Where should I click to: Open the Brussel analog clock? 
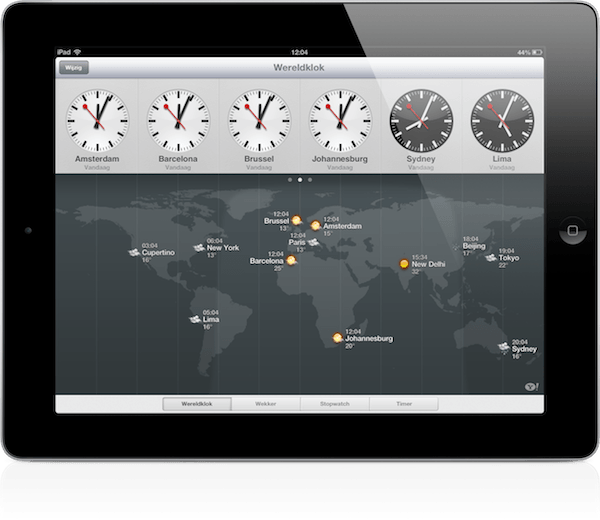click(x=259, y=121)
